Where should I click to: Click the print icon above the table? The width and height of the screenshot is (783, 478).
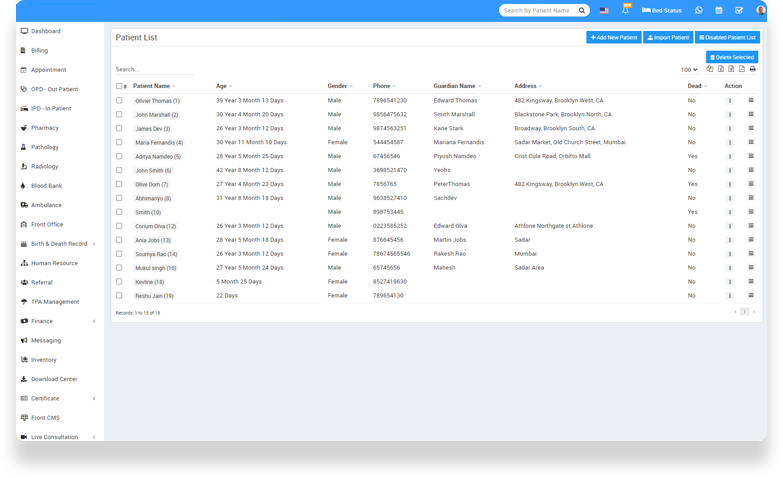pos(753,69)
